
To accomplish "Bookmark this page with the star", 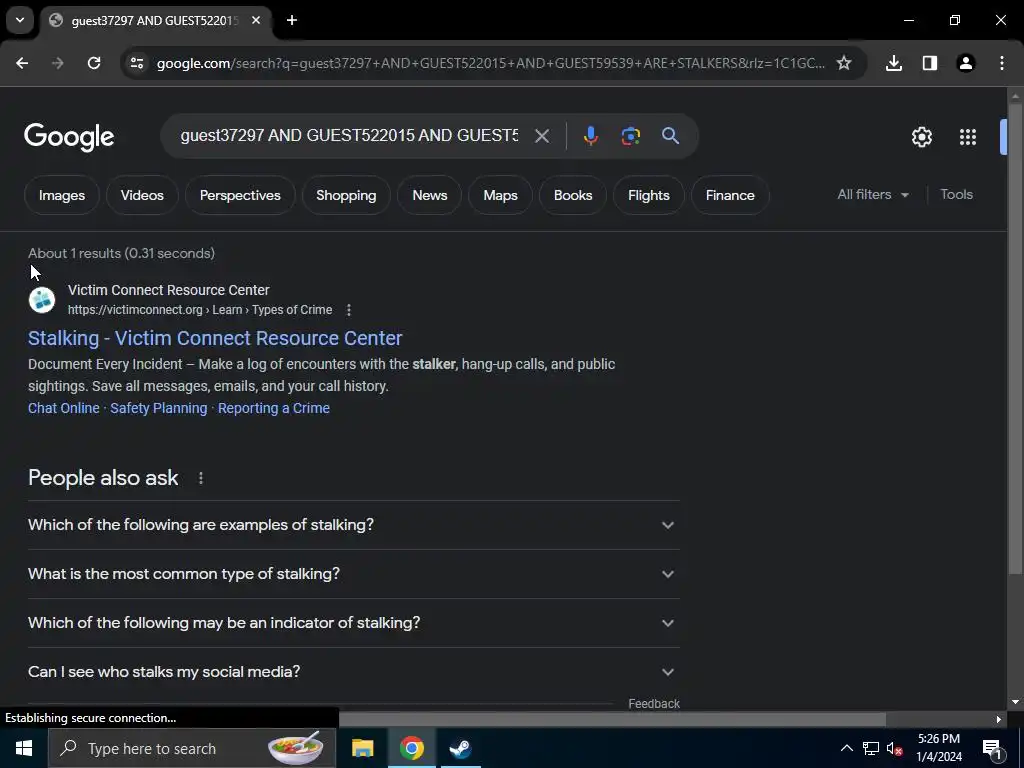I will click(x=844, y=63).
